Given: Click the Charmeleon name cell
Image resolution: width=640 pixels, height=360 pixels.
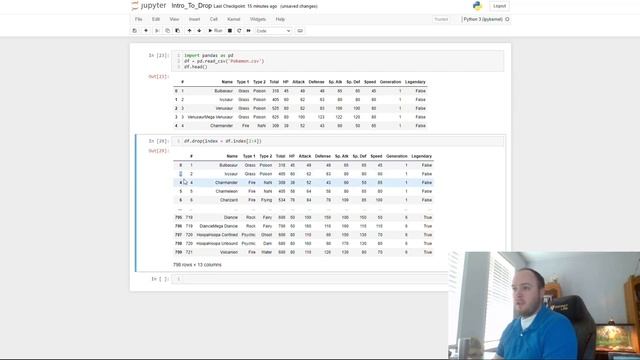Looking at the screenshot, I should pyautogui.click(x=227, y=191).
